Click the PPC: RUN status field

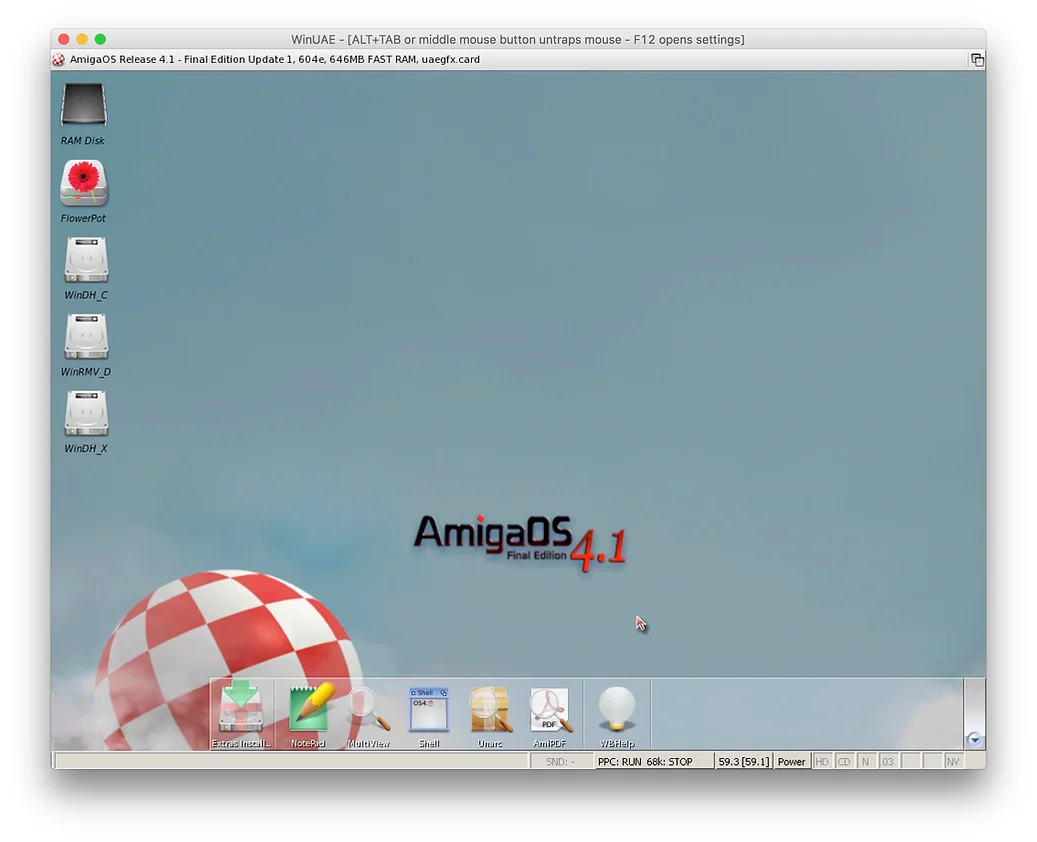pyautogui.click(x=619, y=762)
